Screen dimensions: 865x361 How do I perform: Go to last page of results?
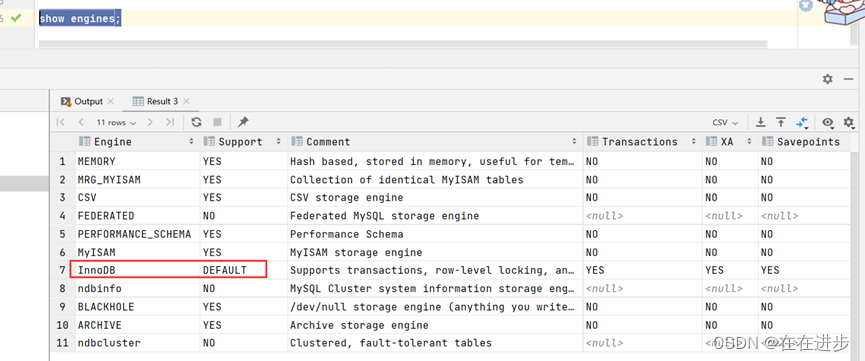(x=170, y=123)
